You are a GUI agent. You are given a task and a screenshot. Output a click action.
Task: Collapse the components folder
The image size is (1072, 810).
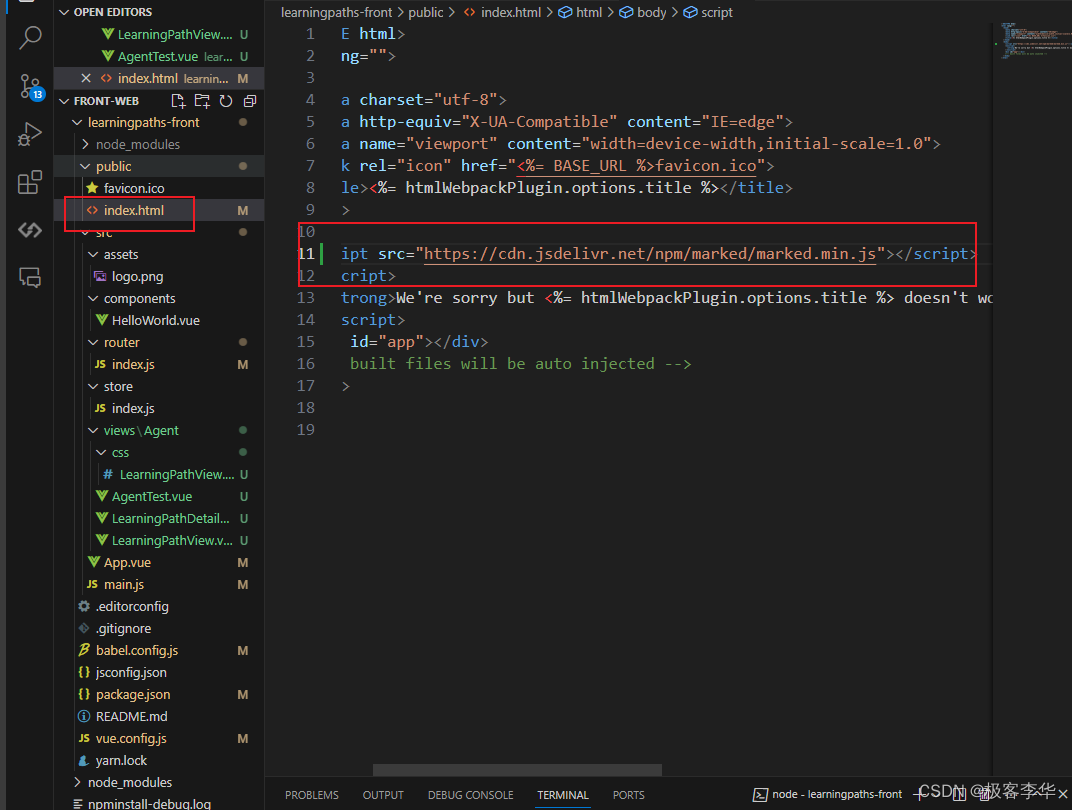(x=94, y=299)
